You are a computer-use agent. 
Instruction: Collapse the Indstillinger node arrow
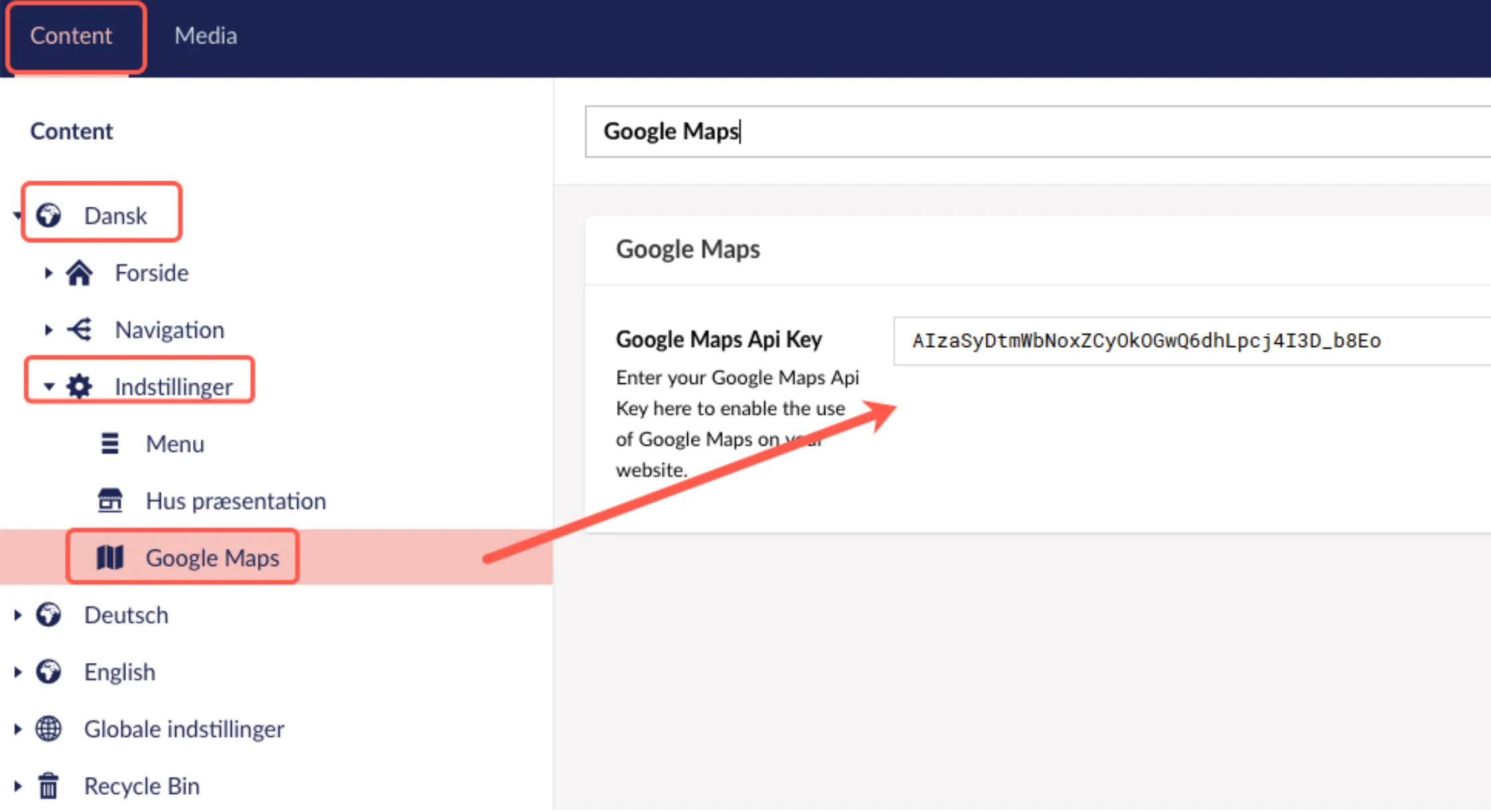(x=48, y=387)
